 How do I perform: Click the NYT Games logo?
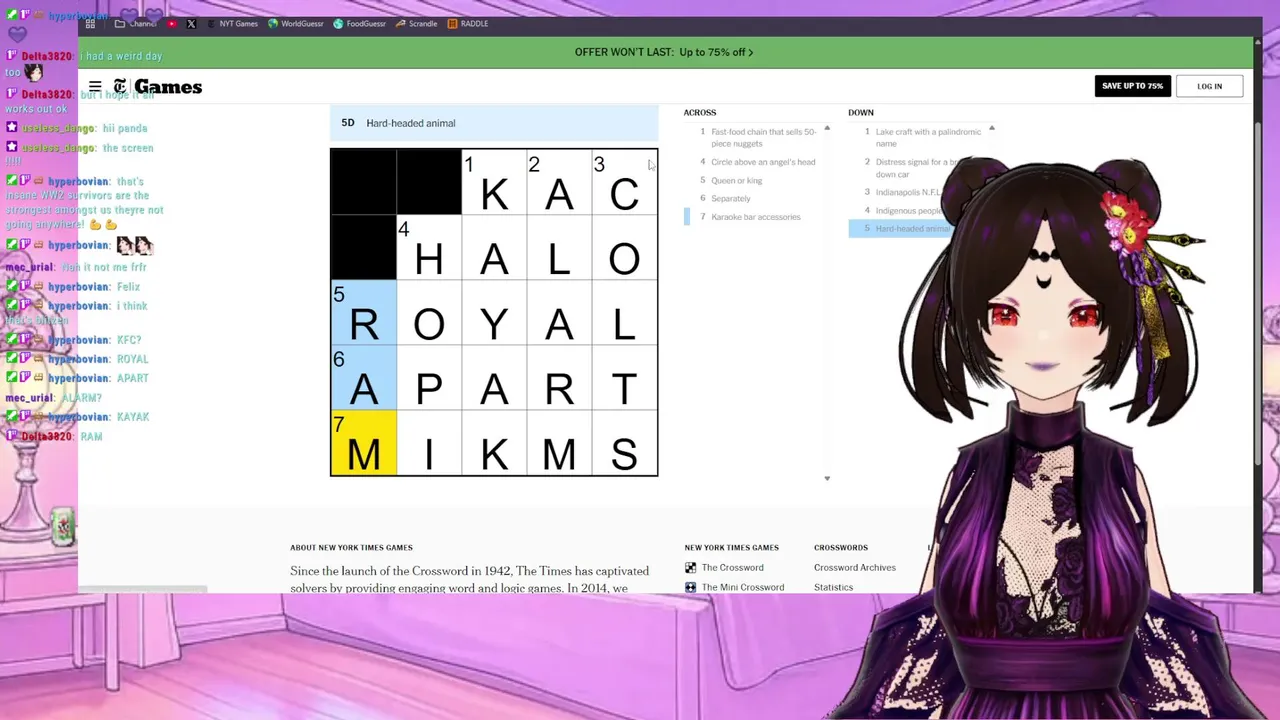157,87
